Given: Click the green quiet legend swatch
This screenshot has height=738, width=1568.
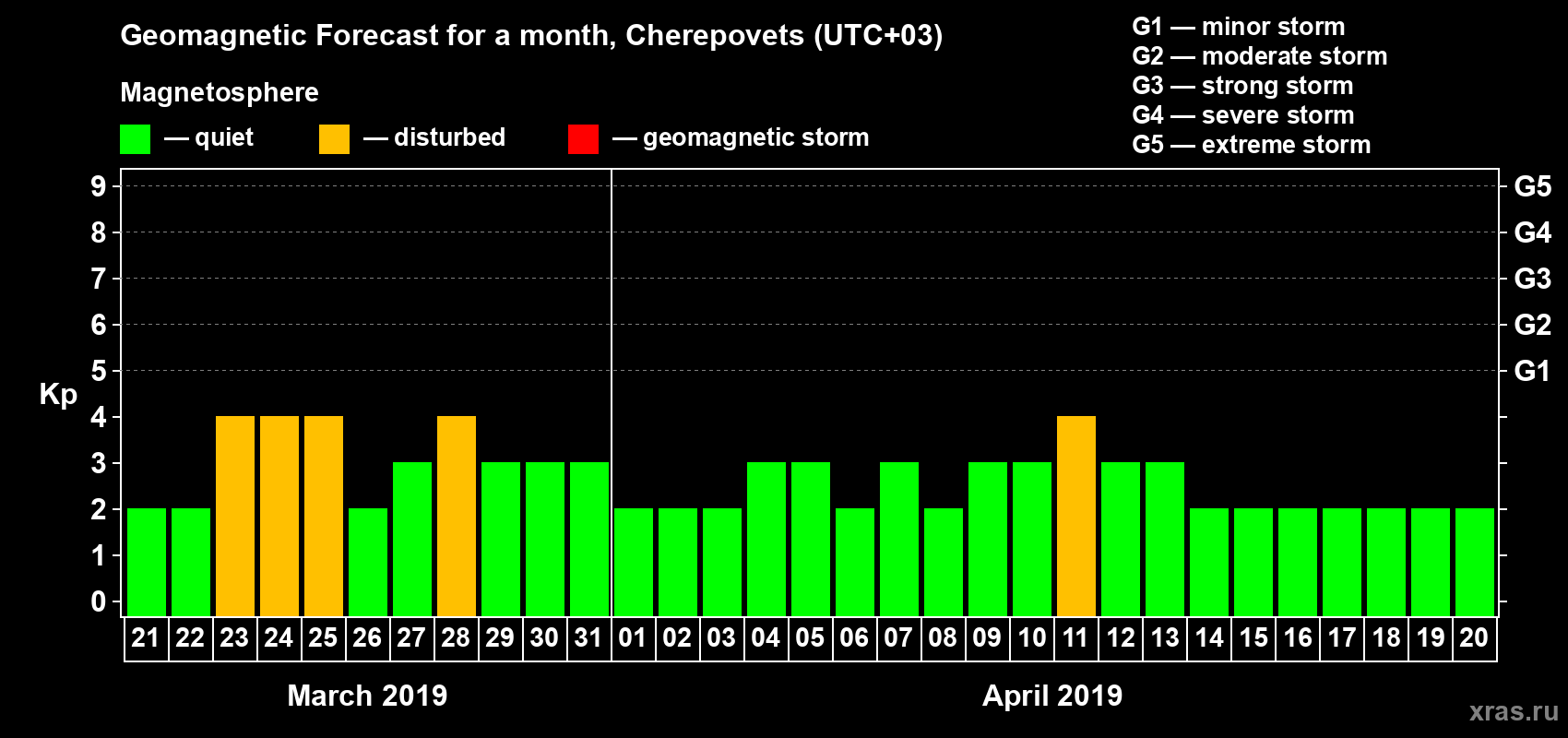Looking at the screenshot, I should (x=135, y=139).
